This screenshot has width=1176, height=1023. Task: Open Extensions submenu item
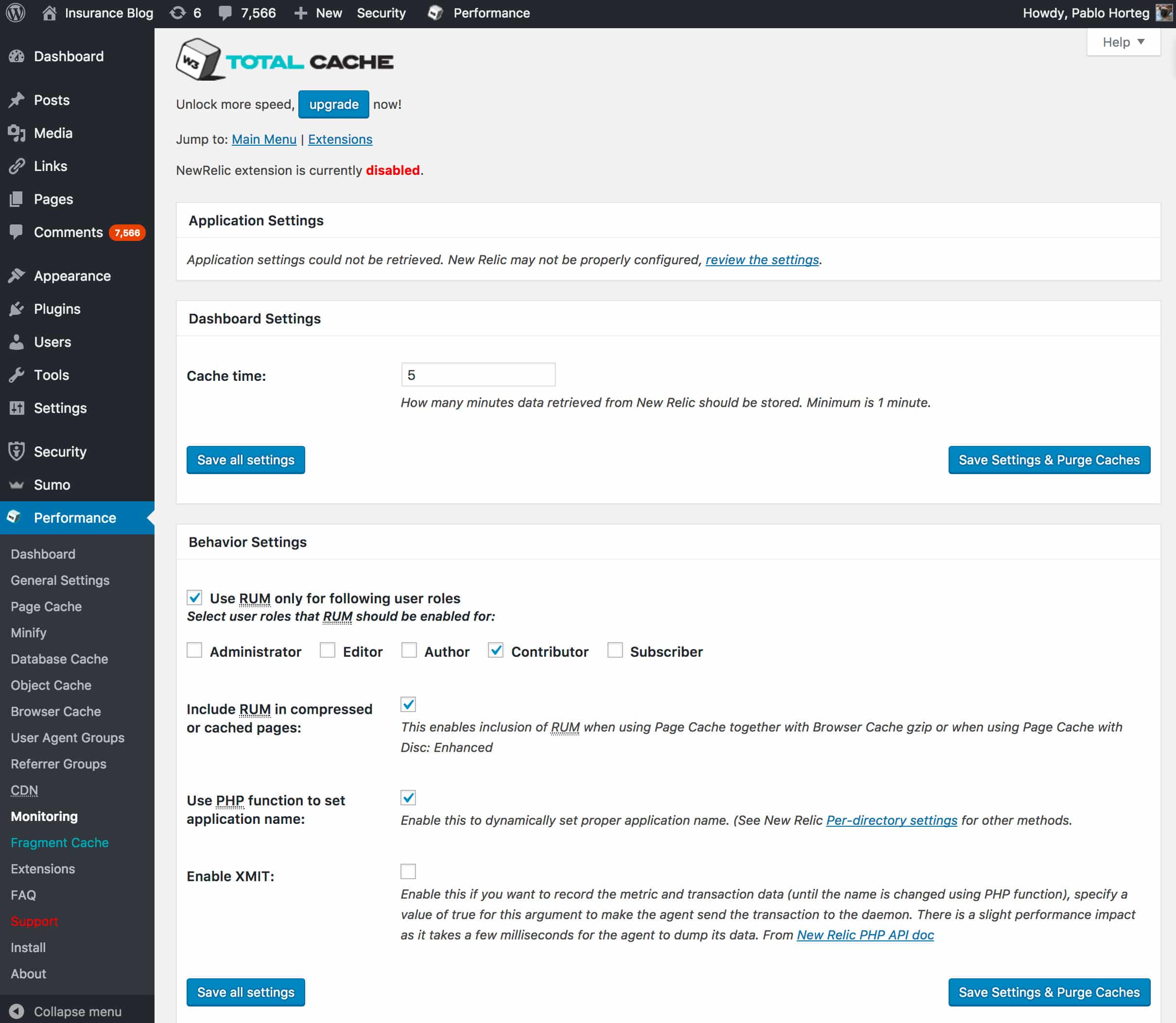coord(43,869)
